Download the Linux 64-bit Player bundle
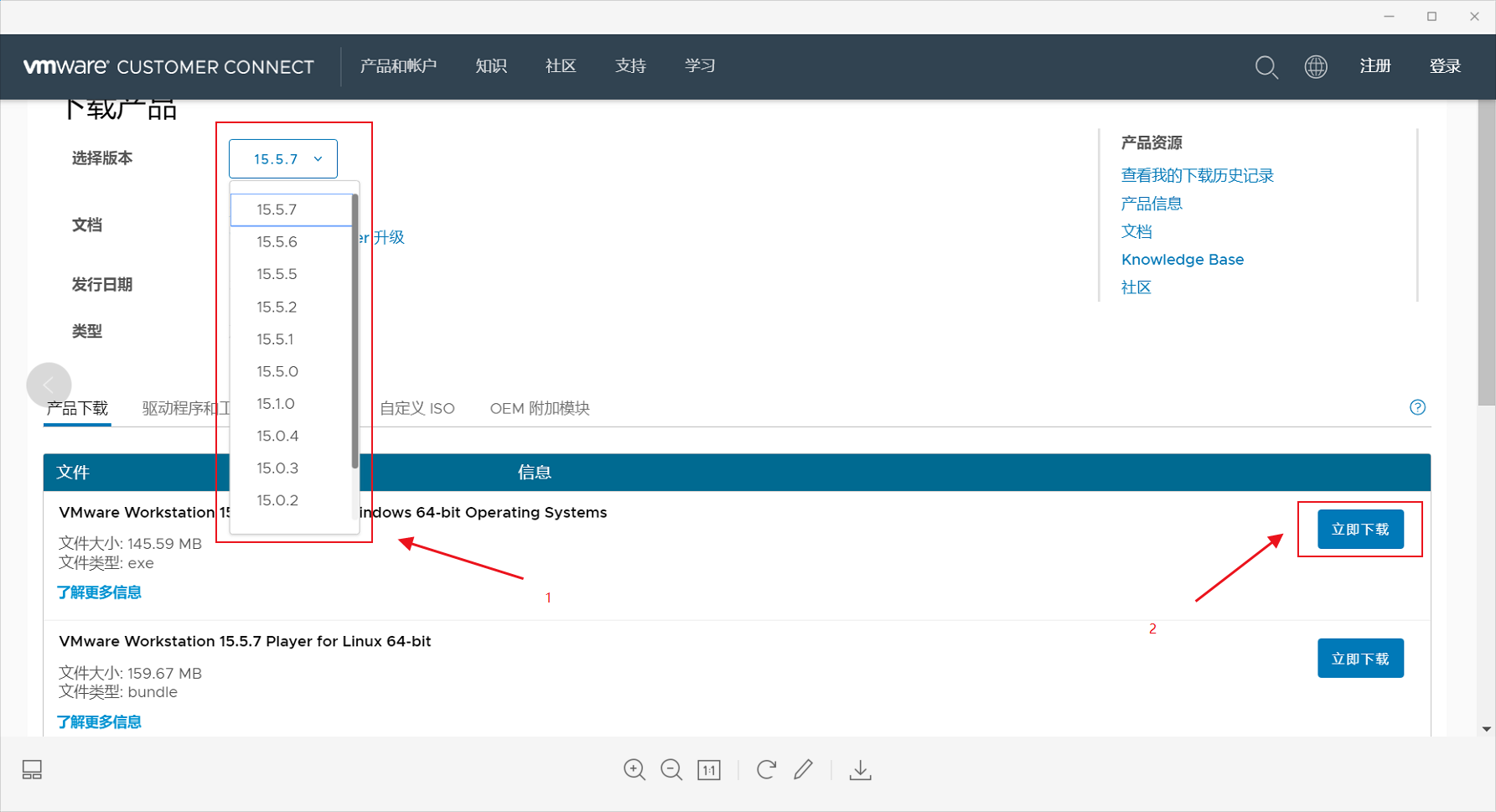 pos(1360,659)
